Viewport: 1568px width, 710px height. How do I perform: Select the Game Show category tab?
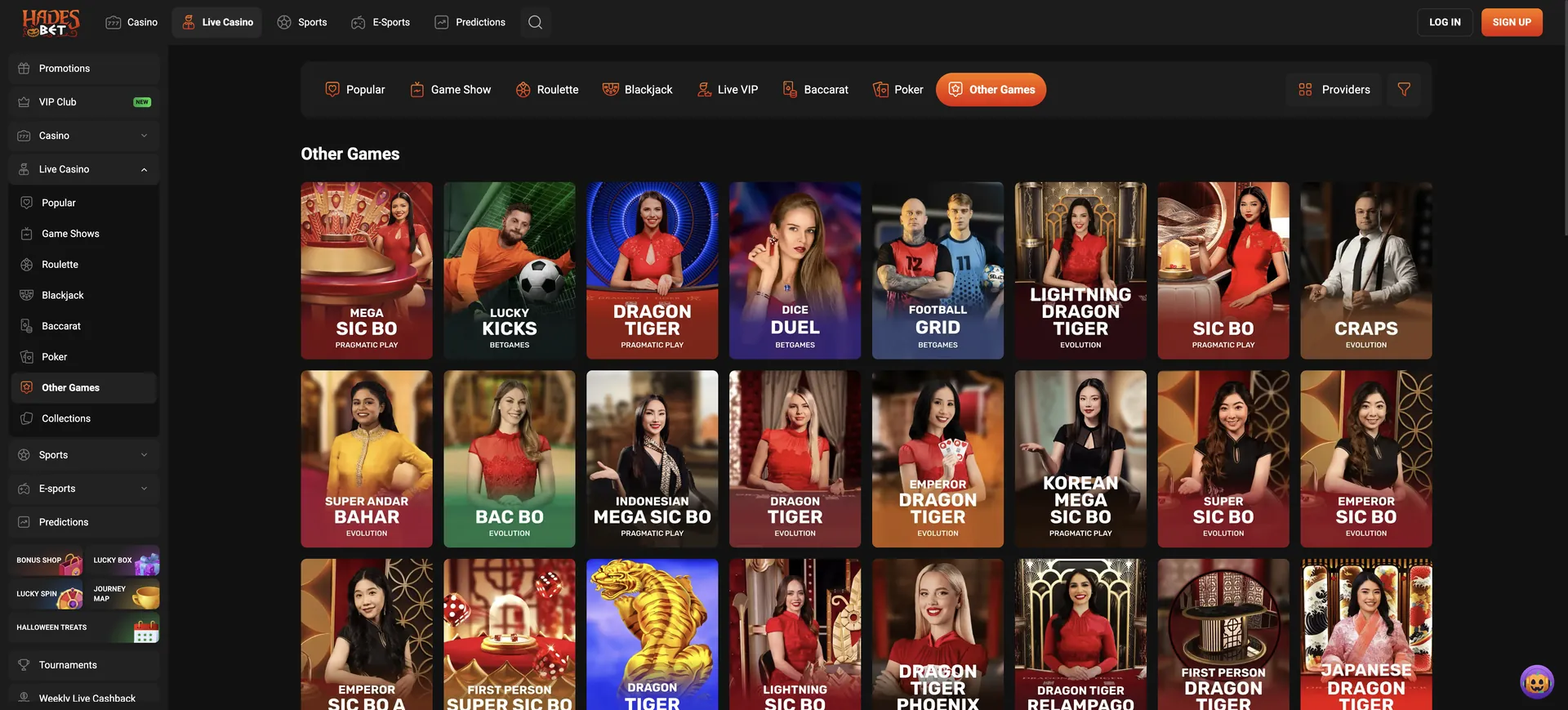tap(451, 90)
